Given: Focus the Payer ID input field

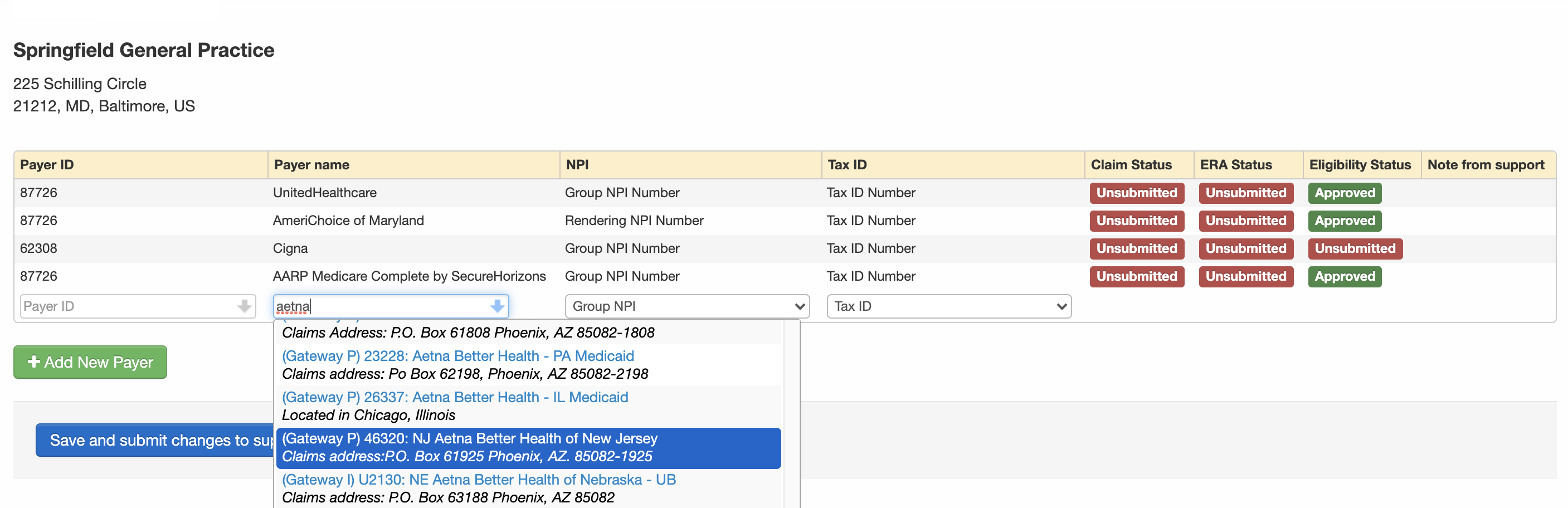Looking at the screenshot, I should [x=137, y=306].
